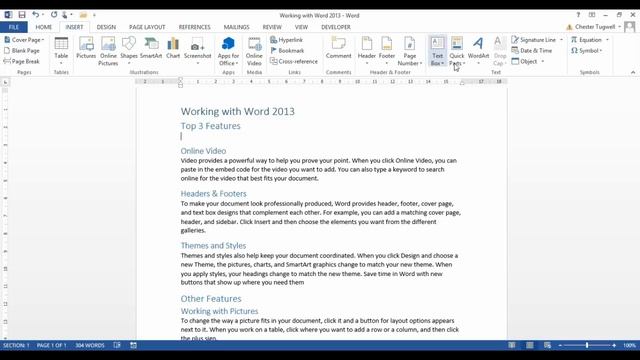
Task: Collapse the ribbon with the chevron
Action: click(633, 72)
